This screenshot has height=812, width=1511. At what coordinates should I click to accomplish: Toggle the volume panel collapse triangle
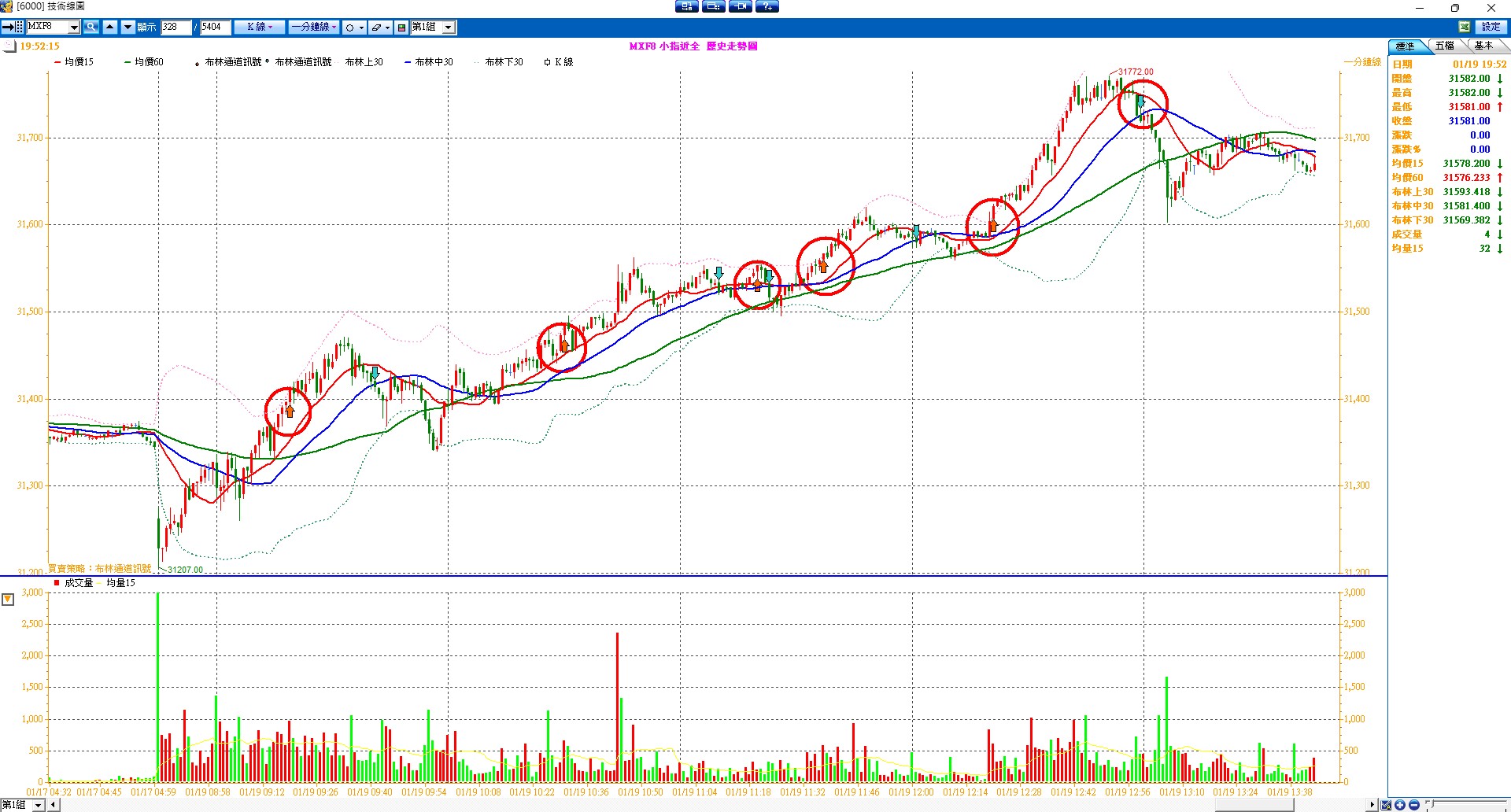[x=8, y=600]
